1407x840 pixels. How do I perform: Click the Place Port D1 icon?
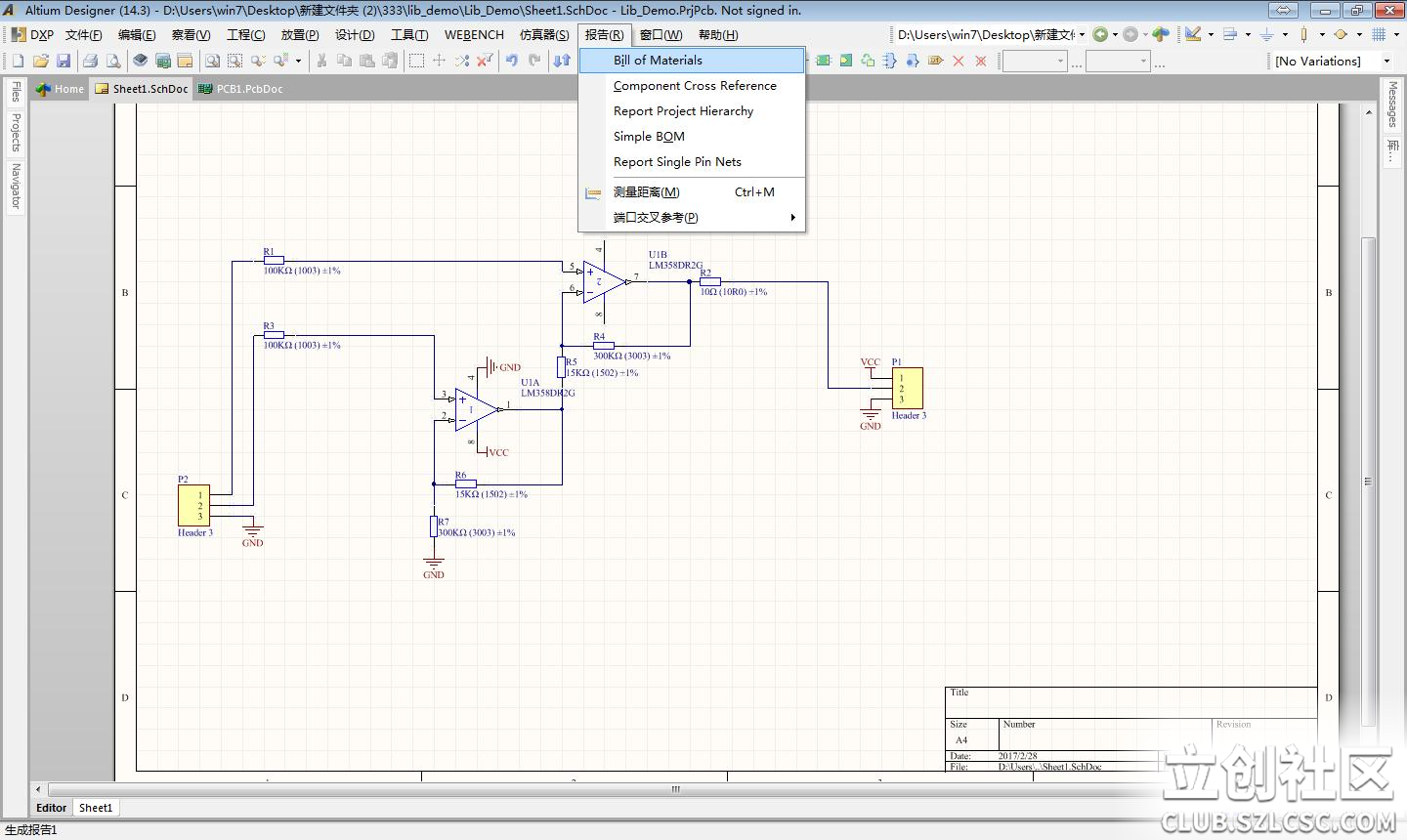click(935, 61)
